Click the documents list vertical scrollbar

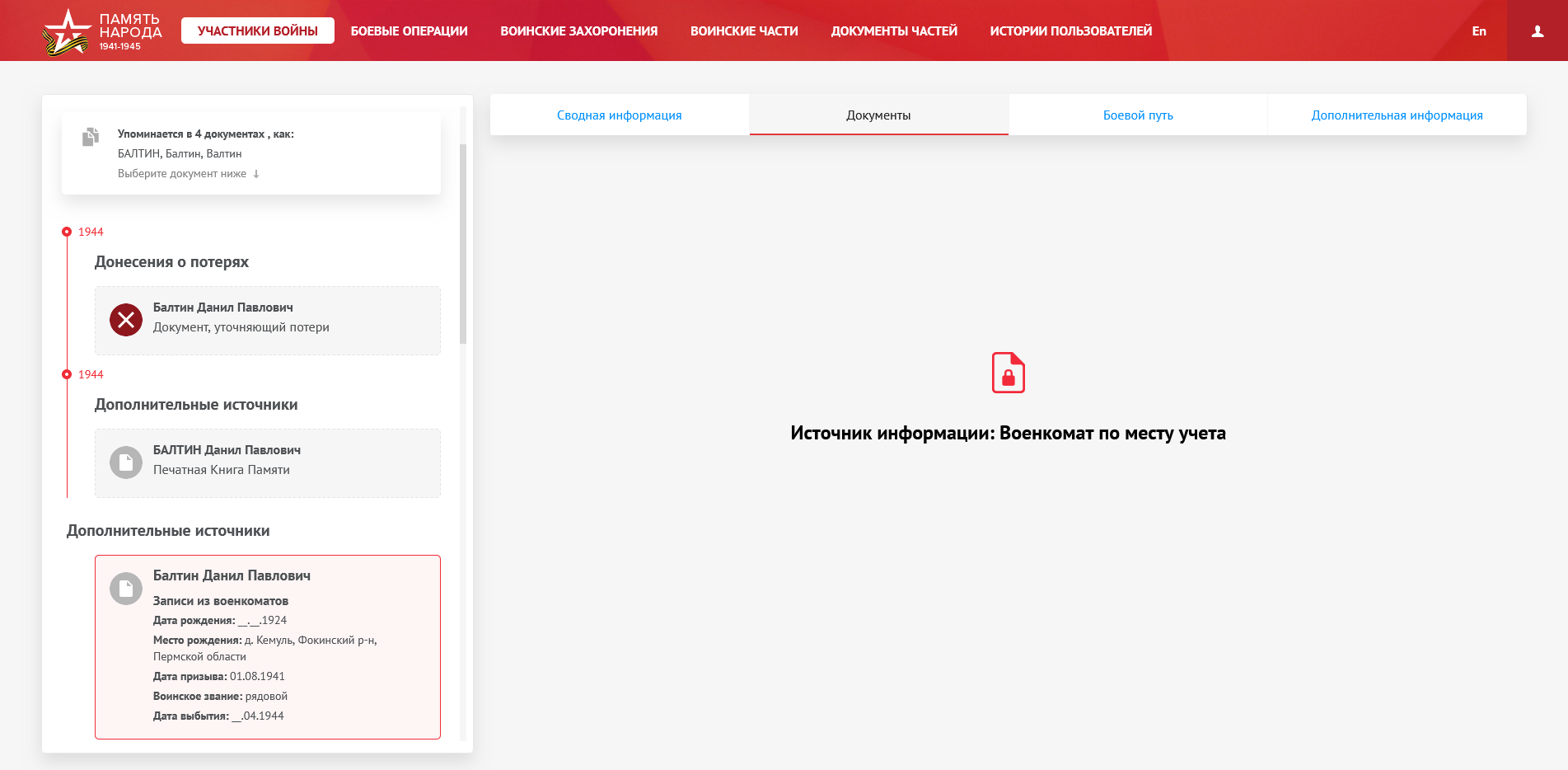[463, 243]
